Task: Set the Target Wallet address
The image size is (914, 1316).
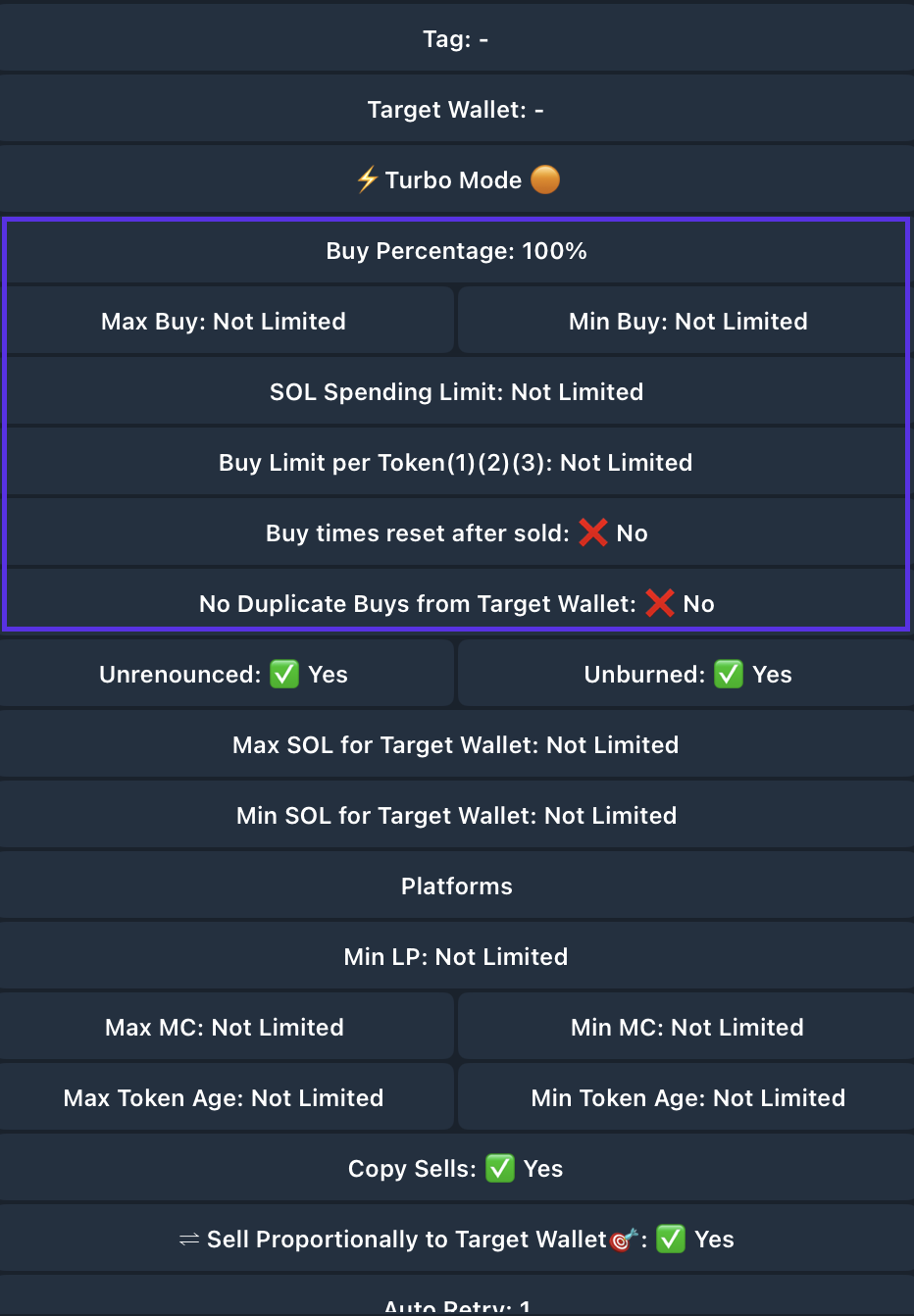Action: (x=456, y=110)
